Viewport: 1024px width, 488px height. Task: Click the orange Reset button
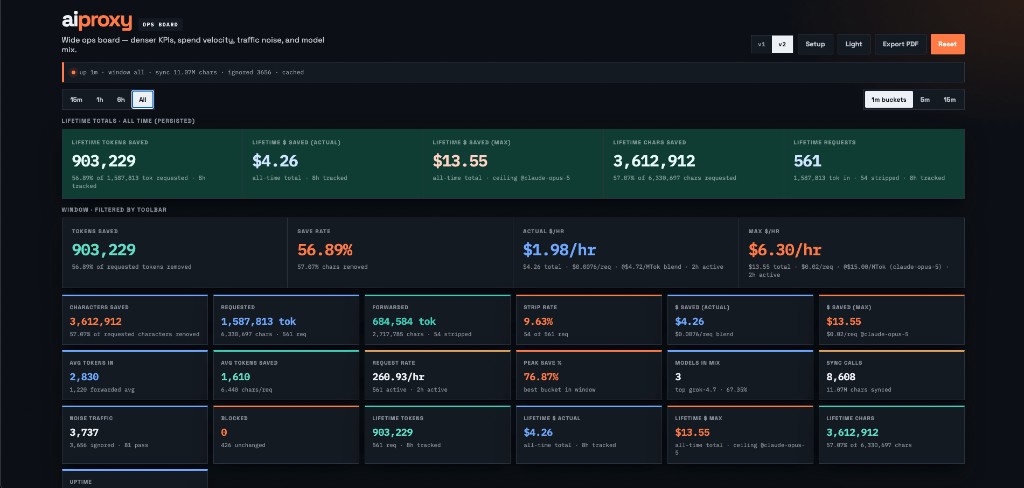coord(948,44)
